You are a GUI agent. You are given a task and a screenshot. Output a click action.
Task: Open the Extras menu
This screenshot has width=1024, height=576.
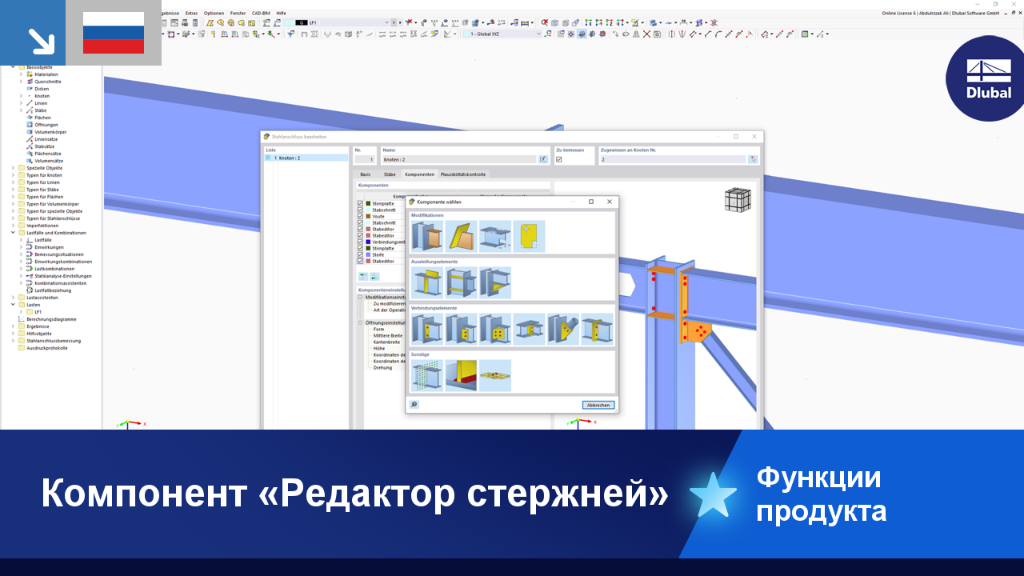tap(191, 13)
